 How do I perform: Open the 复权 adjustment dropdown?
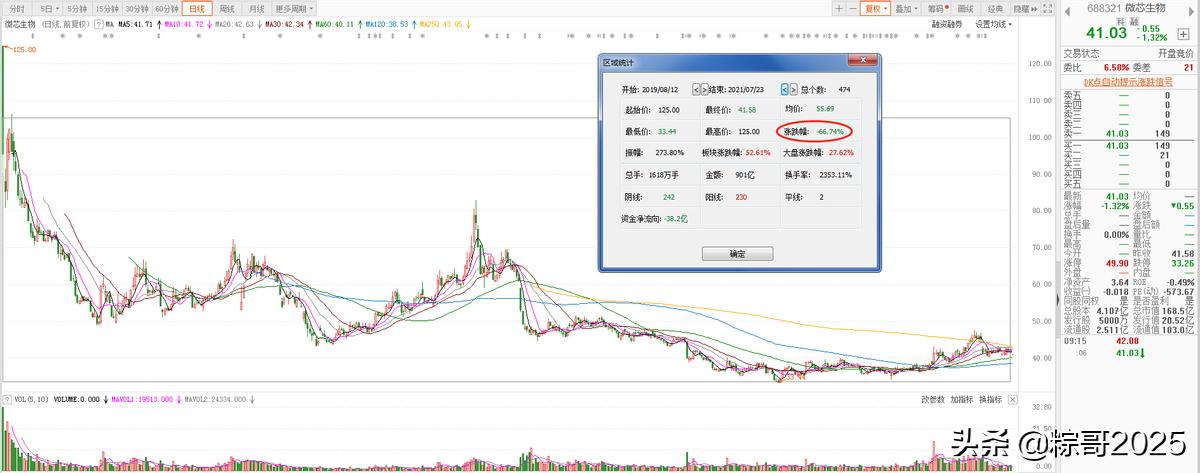pyautogui.click(x=875, y=8)
